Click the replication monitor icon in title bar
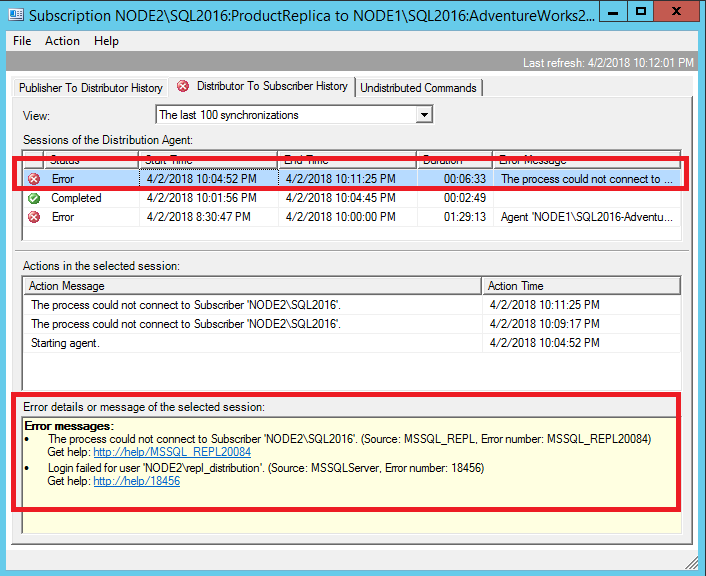The width and height of the screenshot is (706, 576). pyautogui.click(x=17, y=14)
